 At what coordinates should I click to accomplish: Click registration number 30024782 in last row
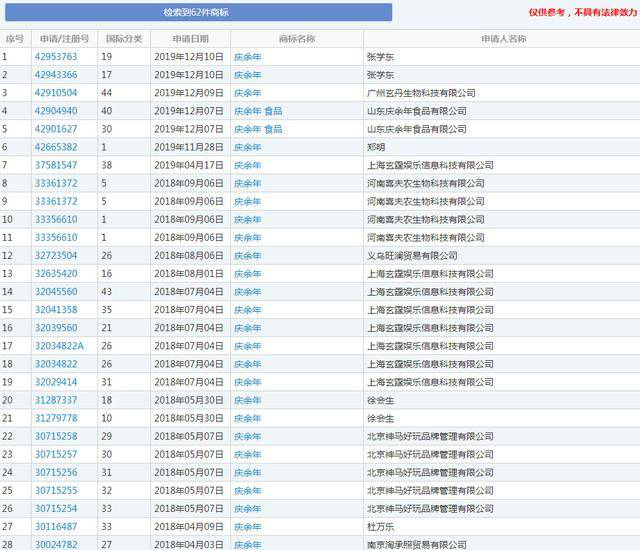(56, 544)
